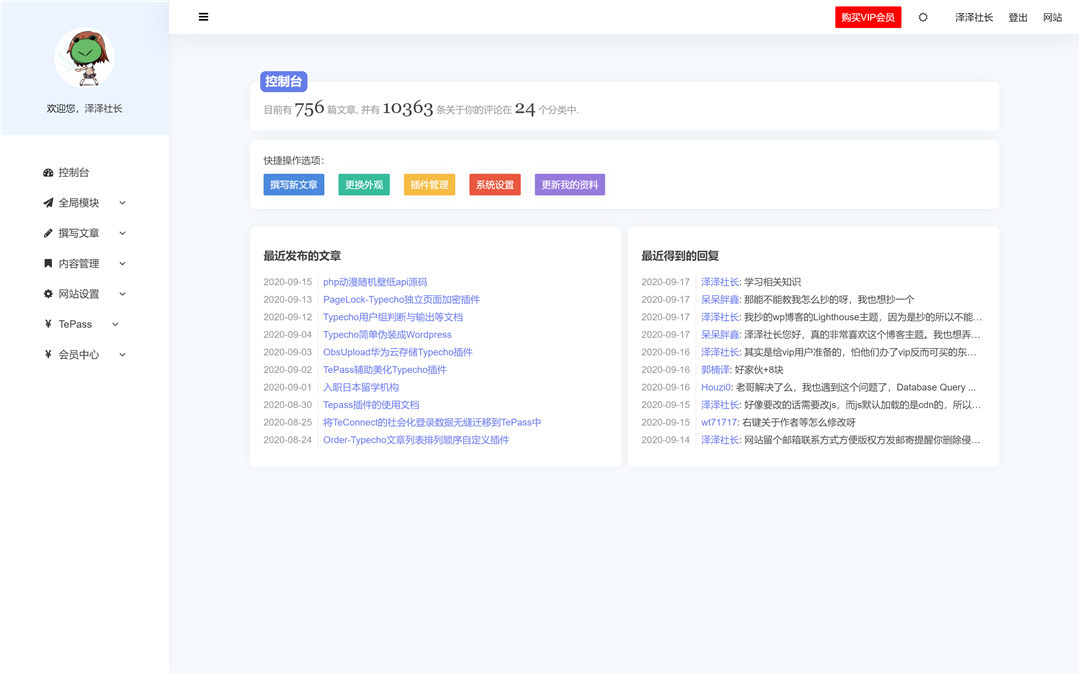
Task: Expand the 网站设置 dropdown arrow
Action: (x=122, y=294)
